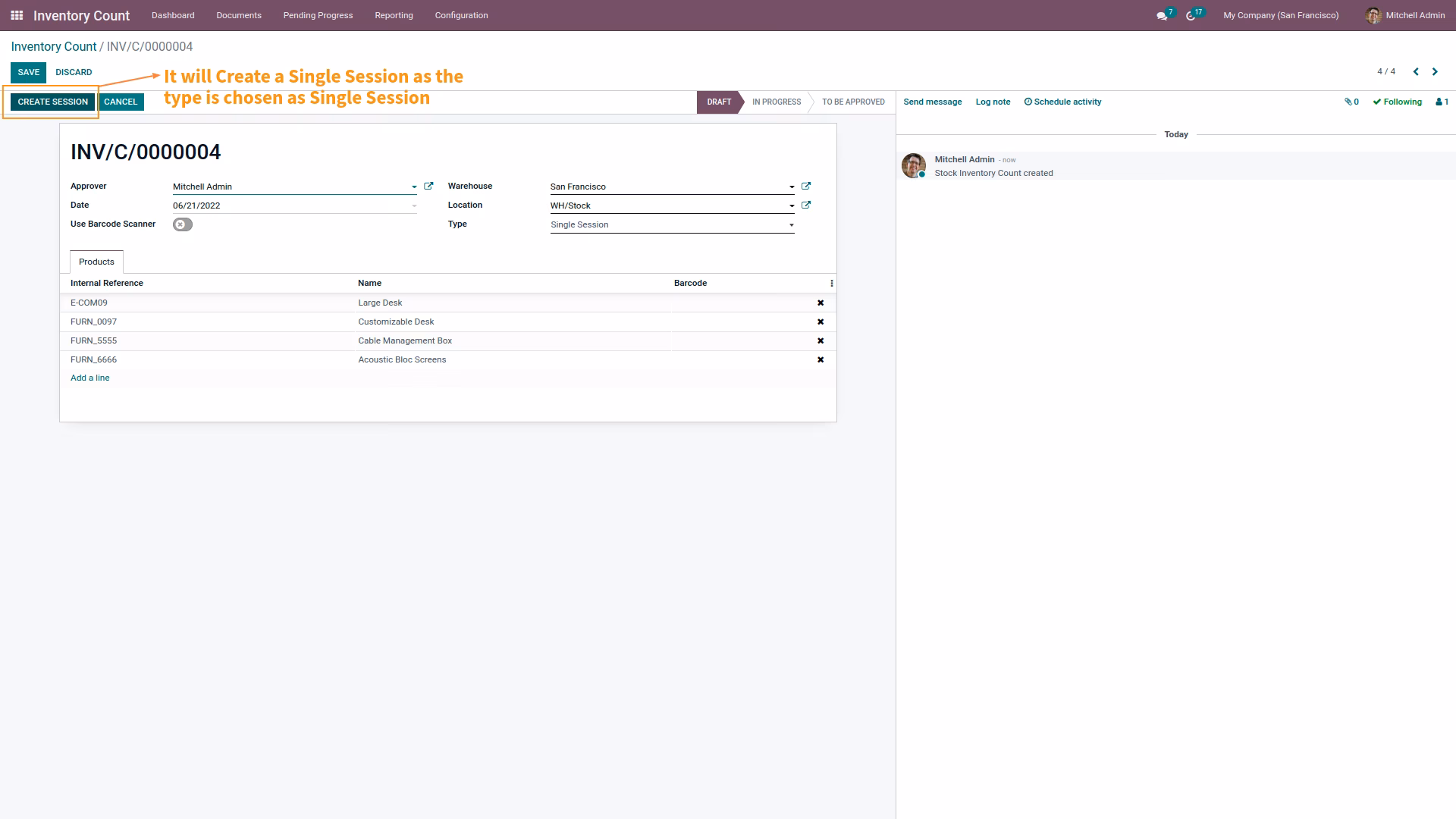Open company switcher My Company (San Francisco)

coord(1281,15)
